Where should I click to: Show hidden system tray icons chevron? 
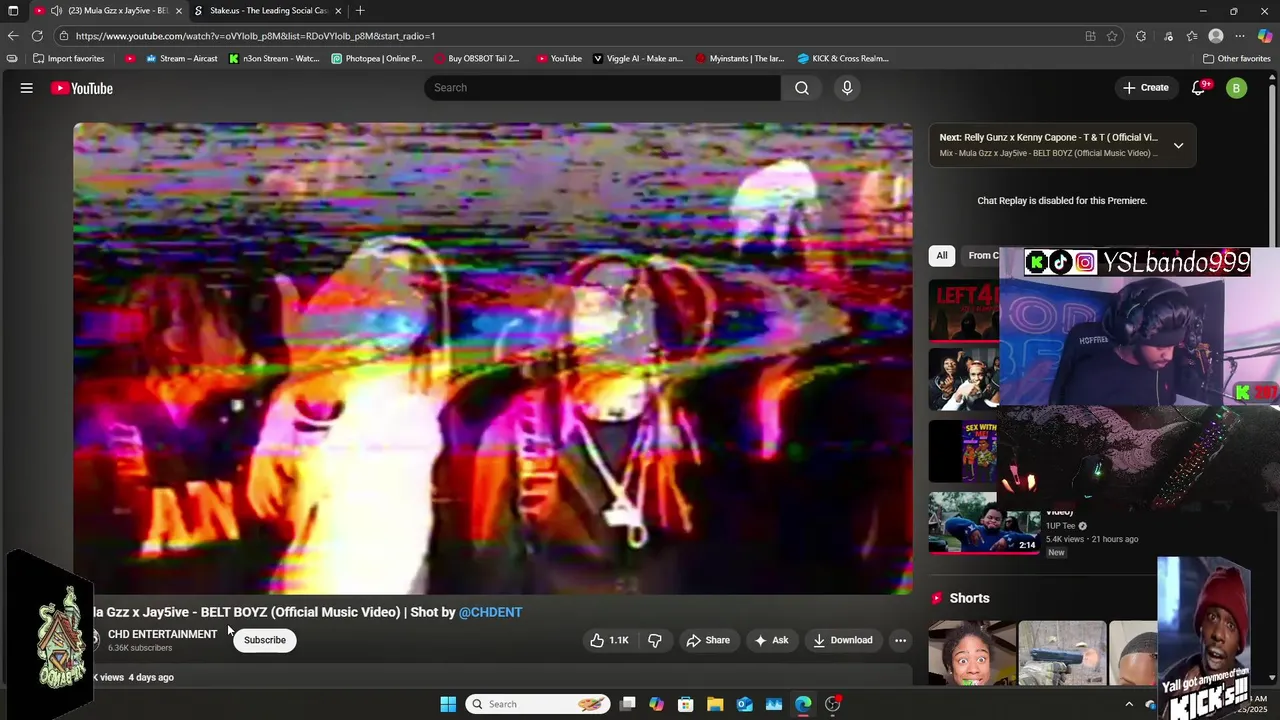pyautogui.click(x=1129, y=704)
